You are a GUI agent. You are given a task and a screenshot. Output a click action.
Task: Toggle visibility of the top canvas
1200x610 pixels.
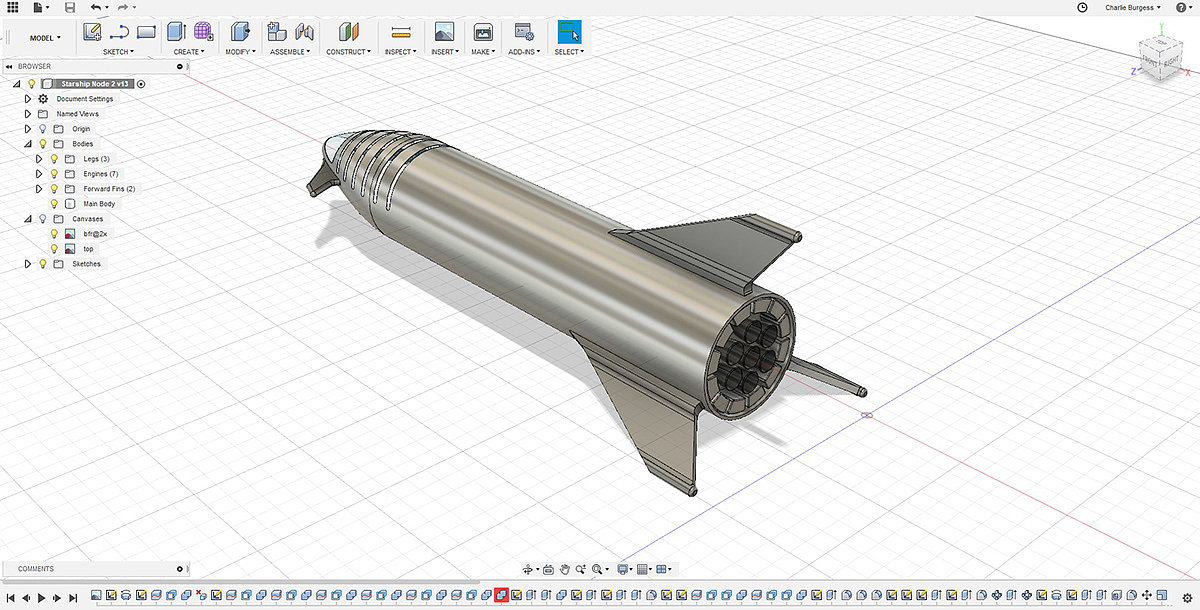(55, 249)
